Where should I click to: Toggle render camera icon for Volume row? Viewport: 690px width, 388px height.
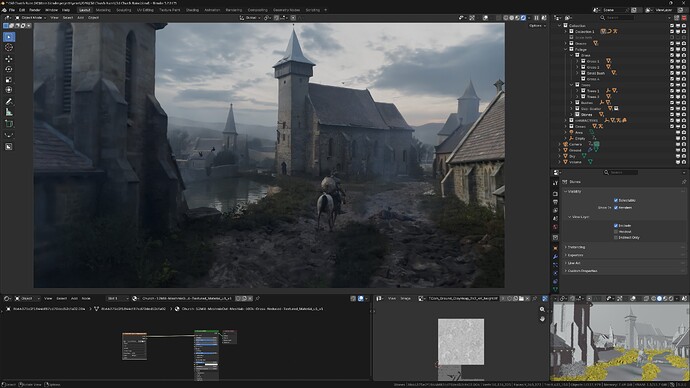(x=684, y=162)
